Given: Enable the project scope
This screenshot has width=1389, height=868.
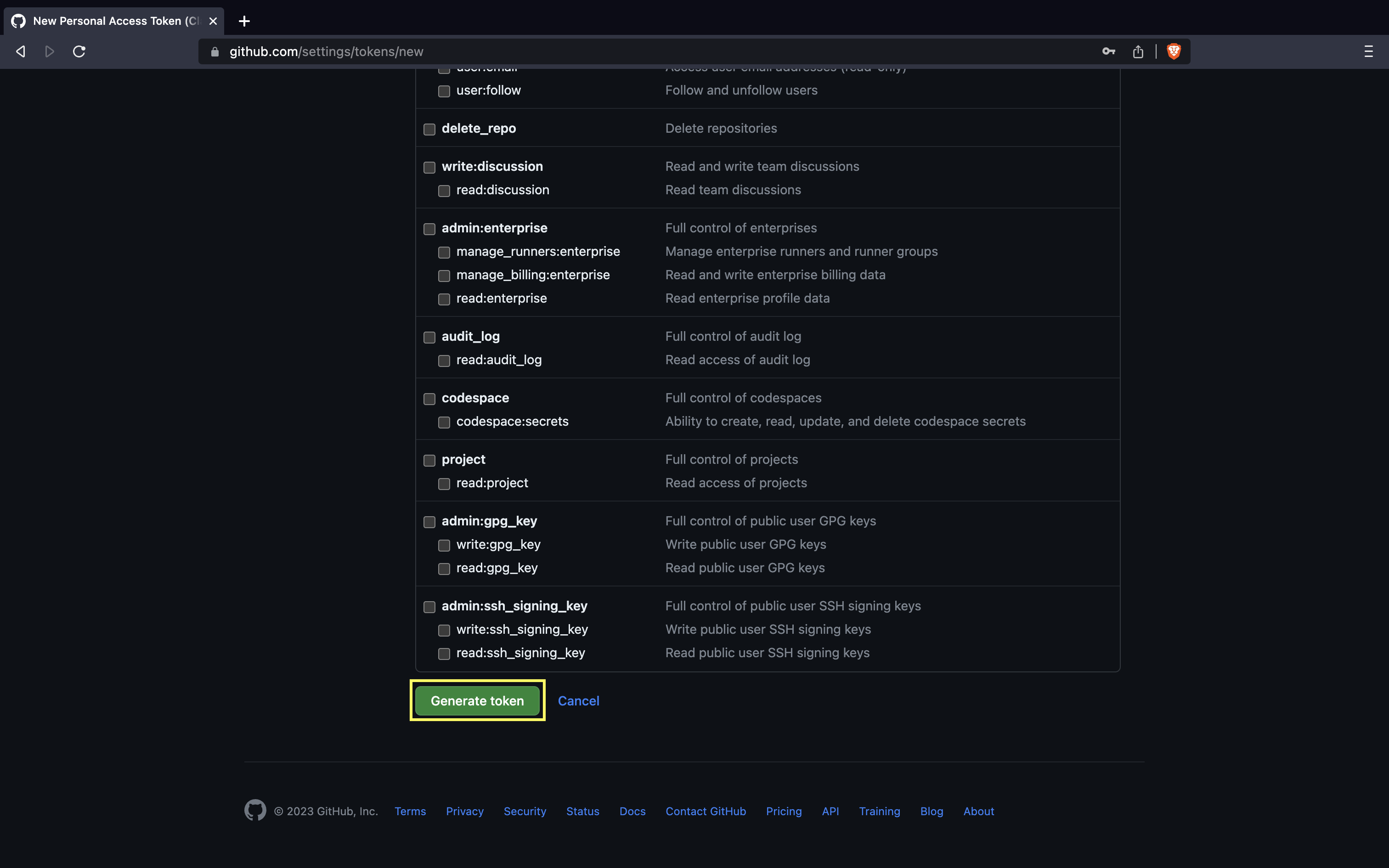Looking at the screenshot, I should click(429, 460).
